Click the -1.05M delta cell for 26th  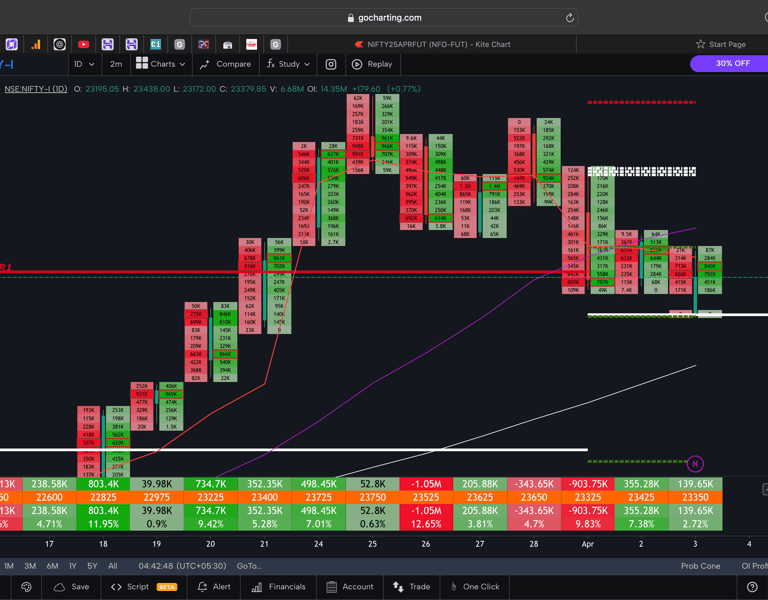click(426, 484)
